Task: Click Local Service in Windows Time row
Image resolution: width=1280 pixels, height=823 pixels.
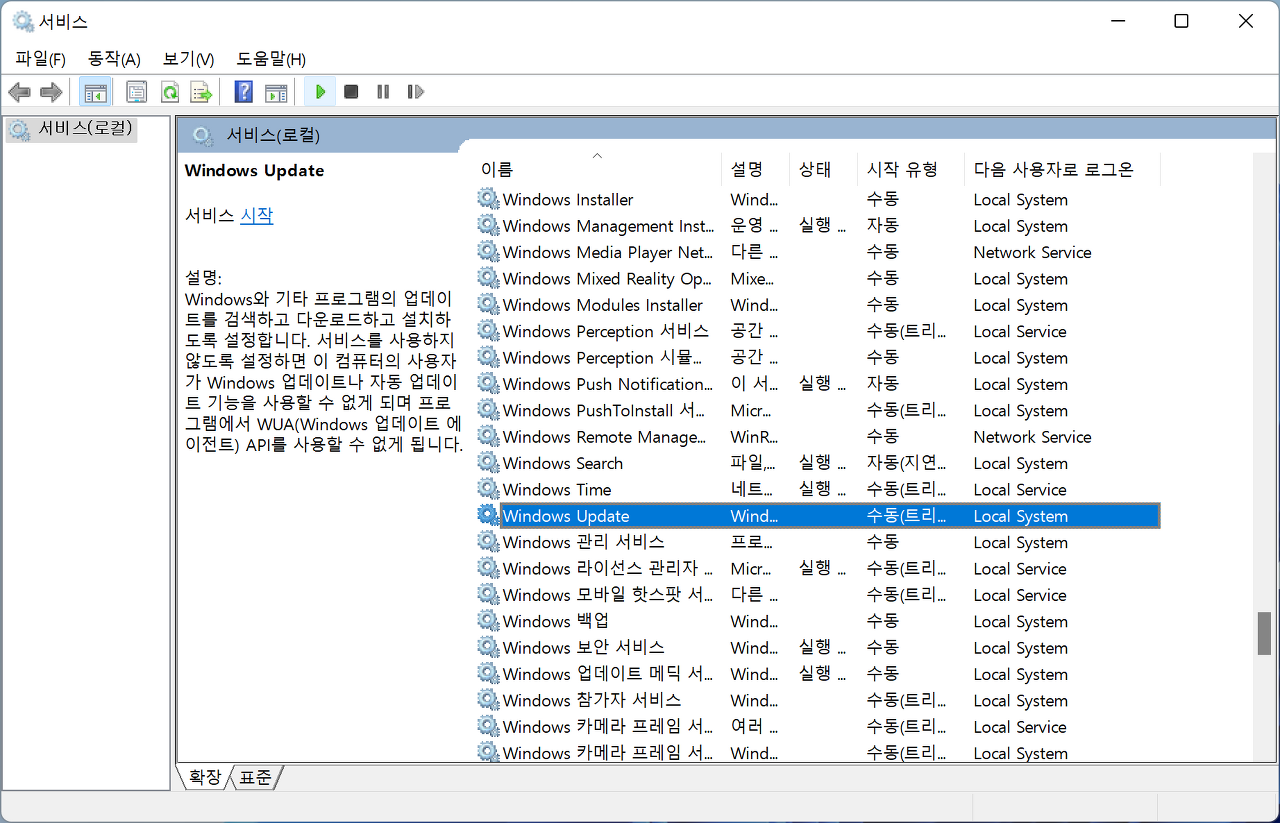Action: click(x=1020, y=489)
